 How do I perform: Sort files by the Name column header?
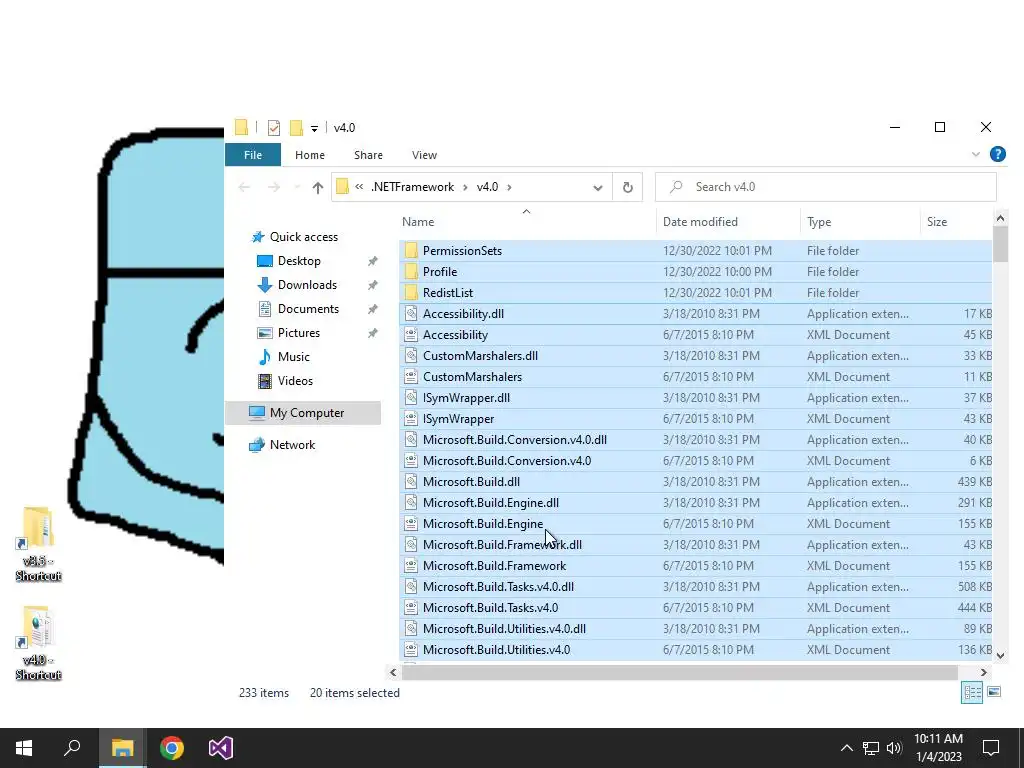(526, 222)
